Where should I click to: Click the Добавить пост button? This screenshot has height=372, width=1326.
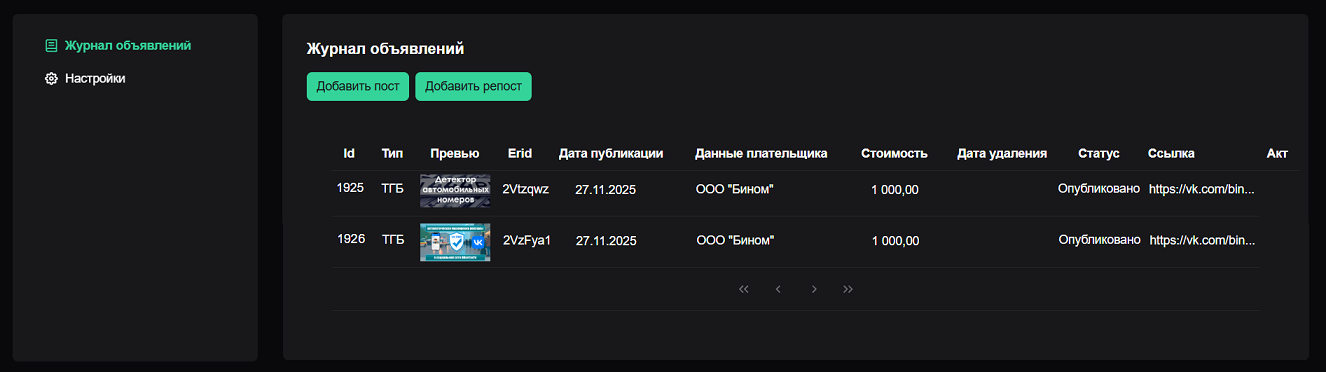pos(358,86)
